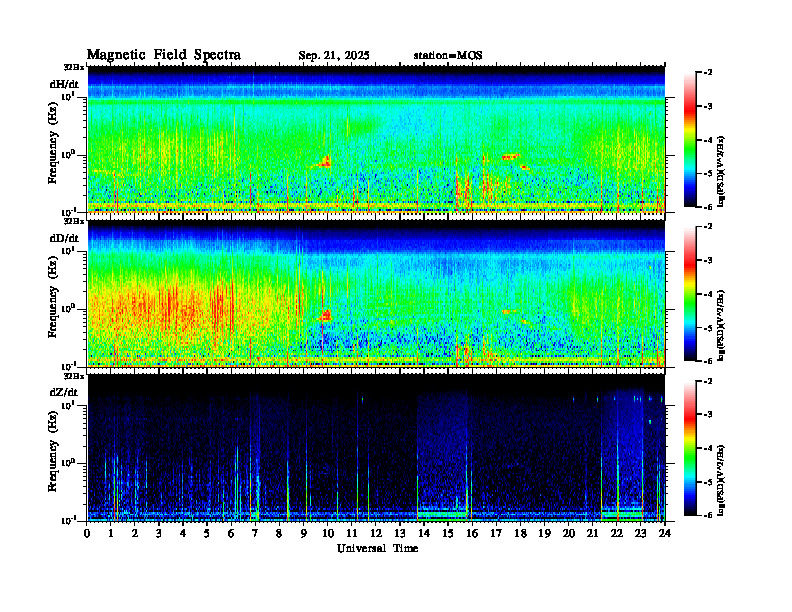Click "-4" tick on dH/dt color bar
The image size is (792, 612).
pos(708,140)
